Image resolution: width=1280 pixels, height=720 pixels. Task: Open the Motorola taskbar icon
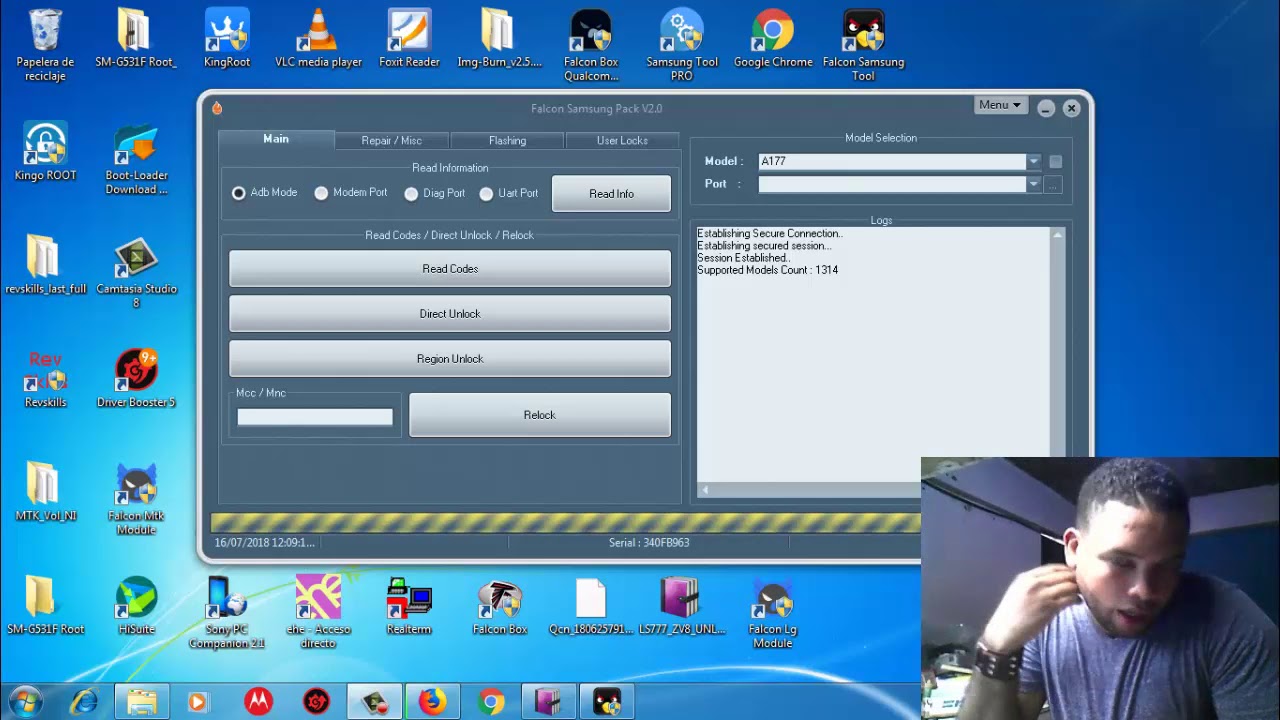pos(258,702)
